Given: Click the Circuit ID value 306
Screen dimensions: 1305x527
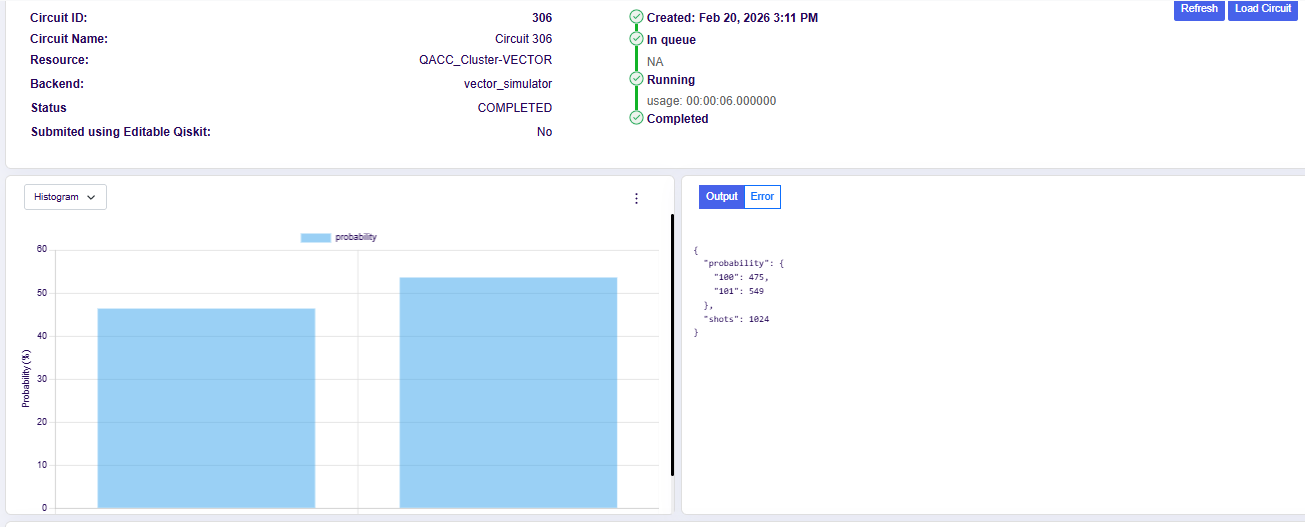Looking at the screenshot, I should (541, 18).
